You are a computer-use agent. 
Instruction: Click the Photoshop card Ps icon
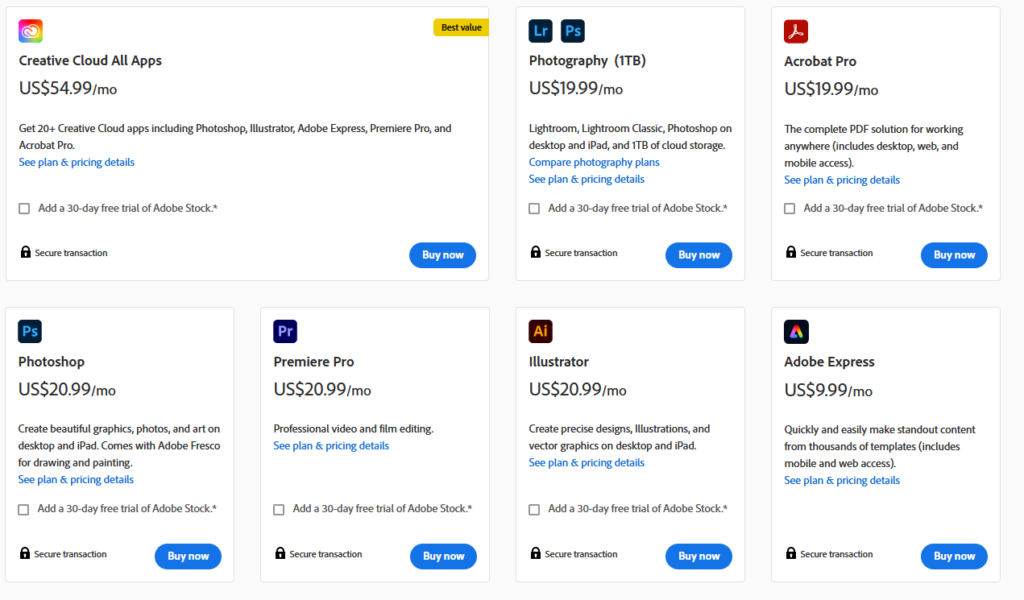pos(30,331)
